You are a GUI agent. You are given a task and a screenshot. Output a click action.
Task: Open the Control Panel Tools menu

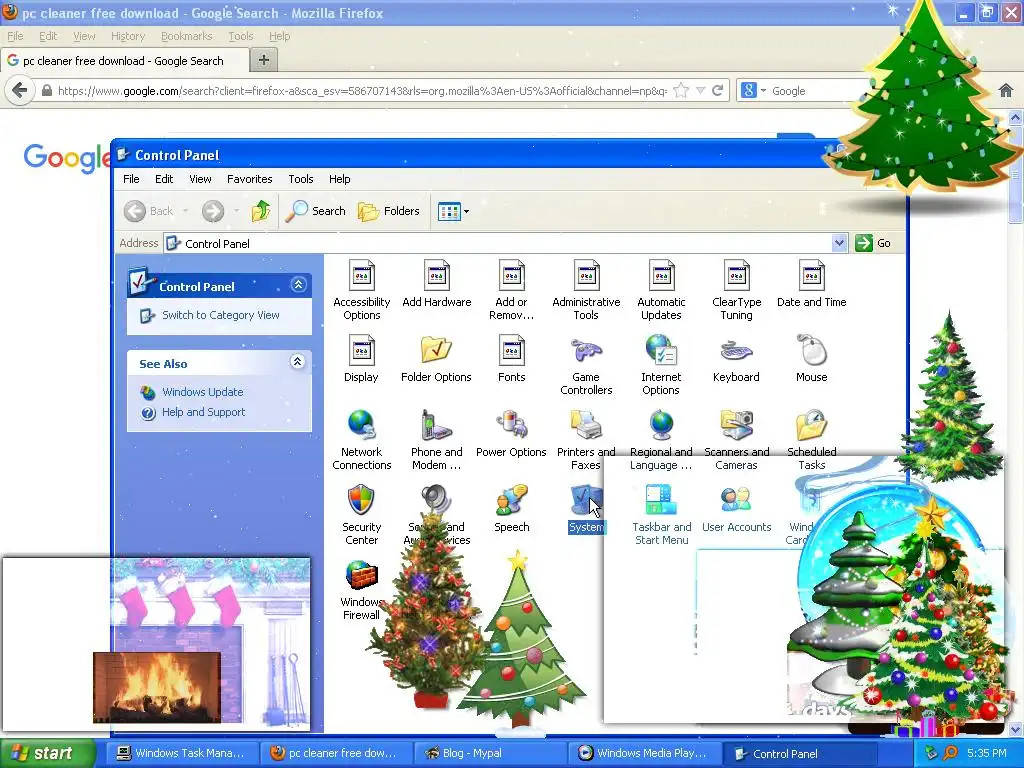pyautogui.click(x=300, y=179)
